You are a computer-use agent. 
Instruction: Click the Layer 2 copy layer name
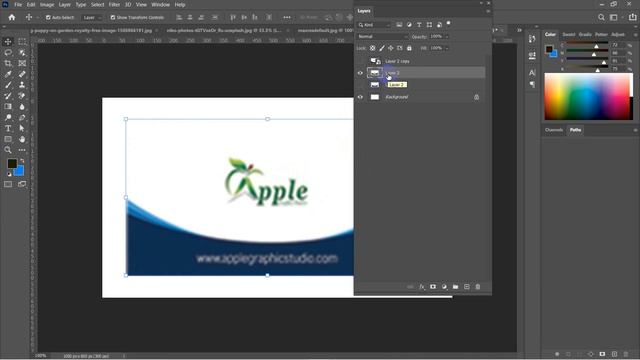click(x=397, y=61)
